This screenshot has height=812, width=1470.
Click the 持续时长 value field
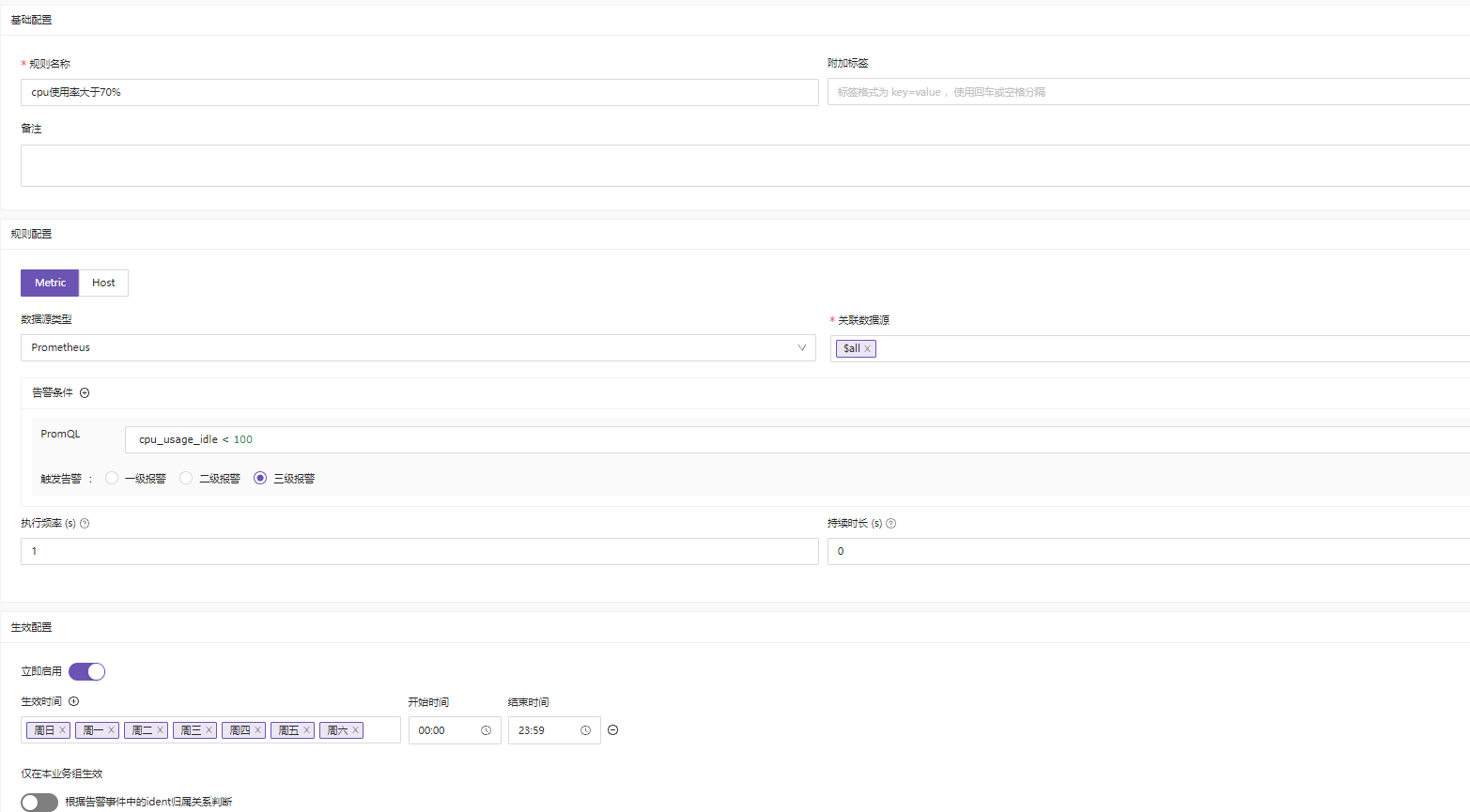tap(1149, 551)
